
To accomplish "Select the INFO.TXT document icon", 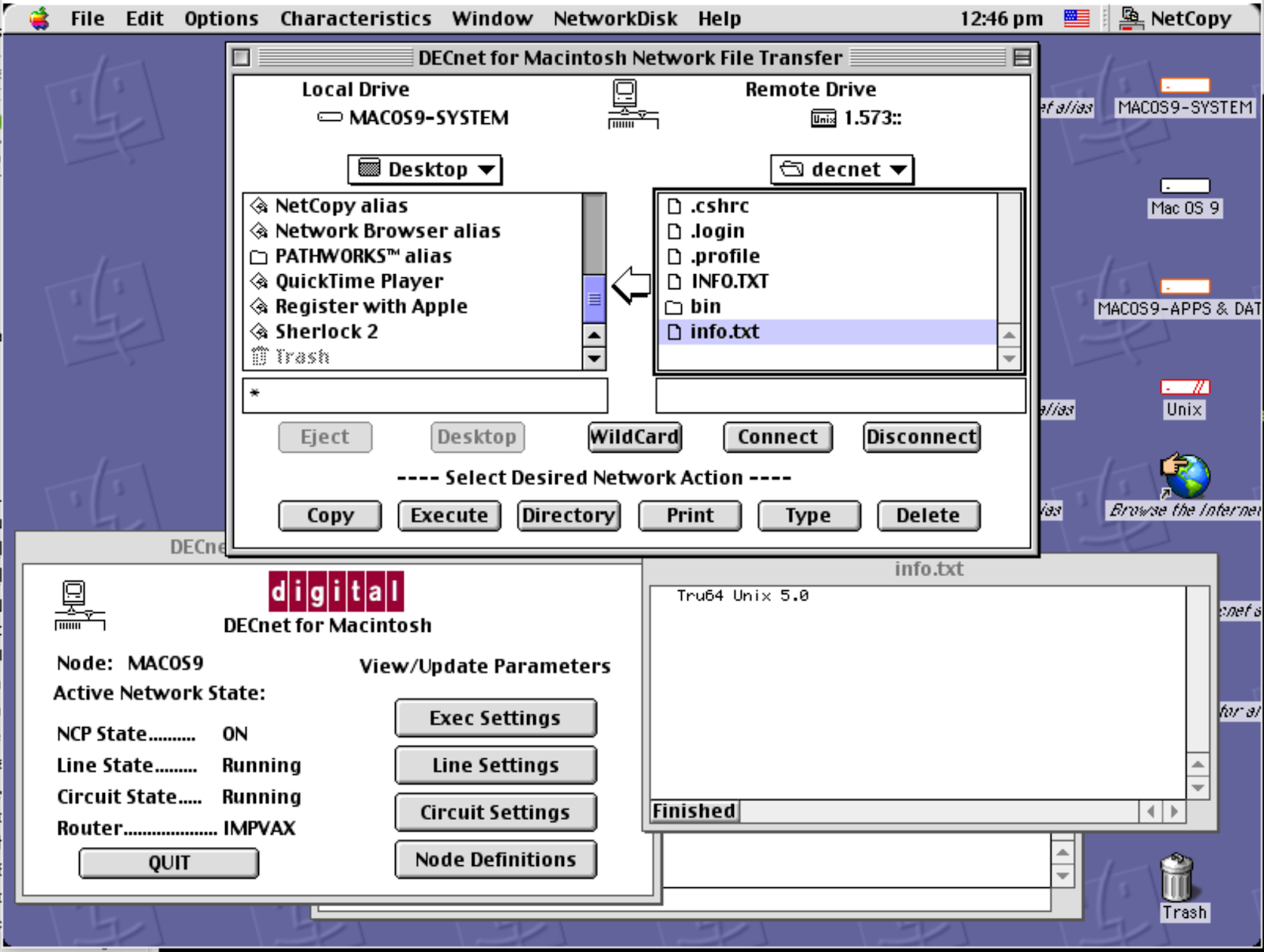I will pos(674,282).
